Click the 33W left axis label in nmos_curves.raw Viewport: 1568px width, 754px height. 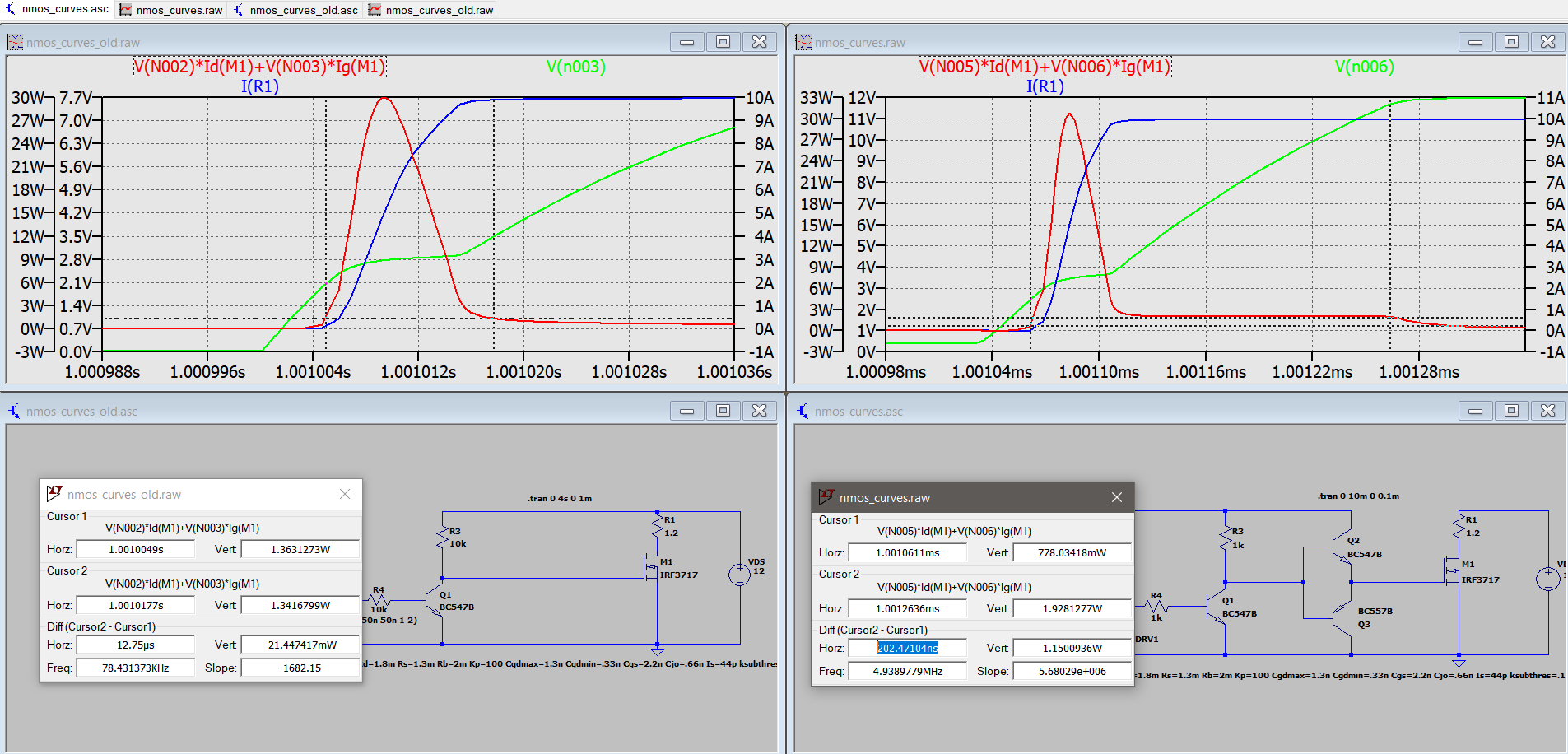pos(817,98)
